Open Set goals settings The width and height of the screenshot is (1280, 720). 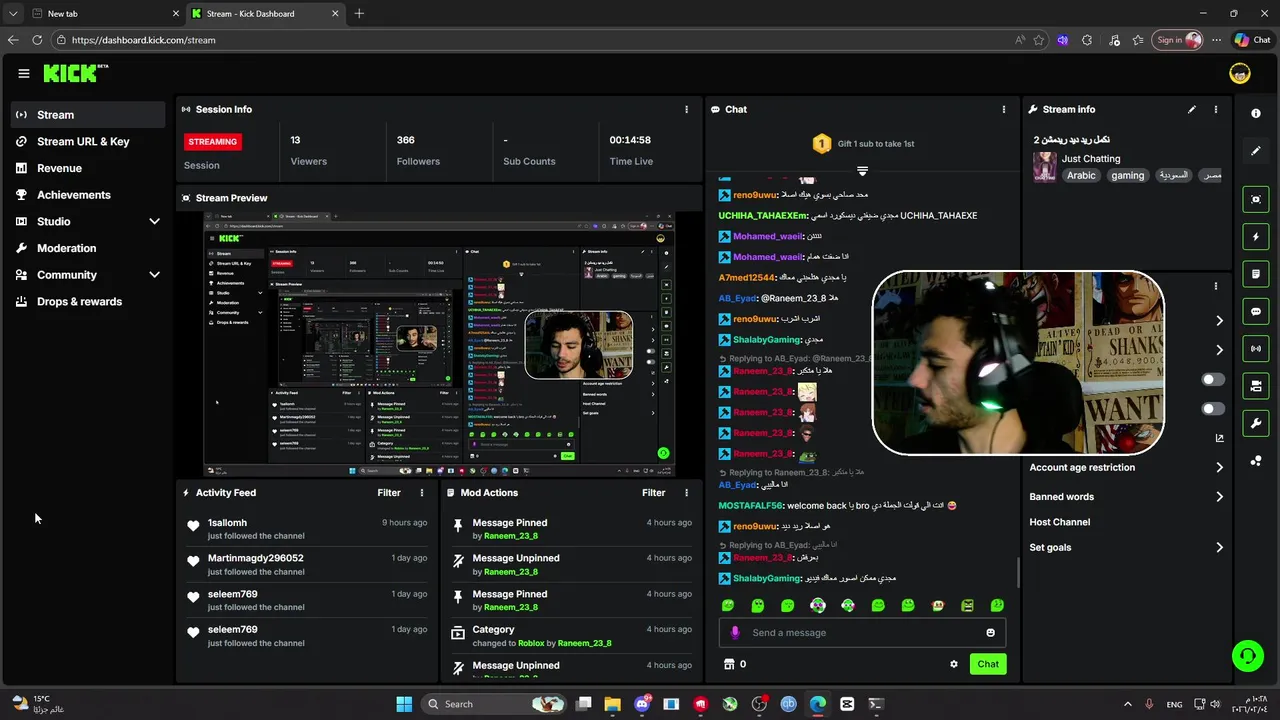click(x=1126, y=547)
